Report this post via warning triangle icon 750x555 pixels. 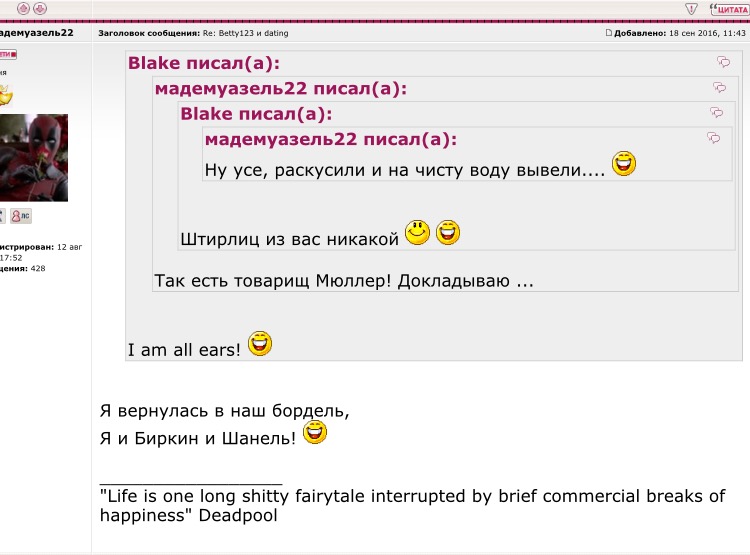tap(691, 8)
